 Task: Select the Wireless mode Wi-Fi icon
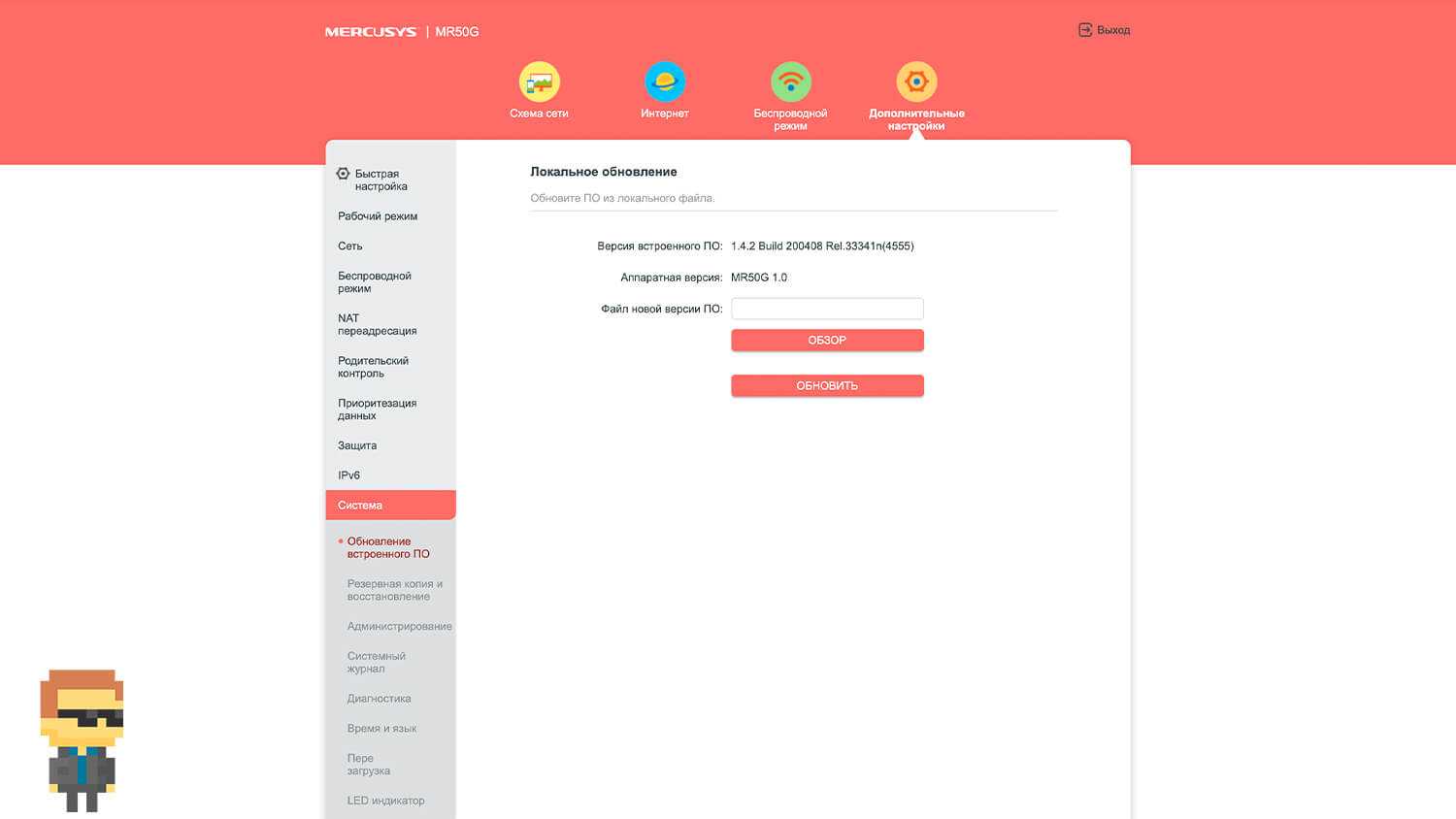(x=790, y=82)
